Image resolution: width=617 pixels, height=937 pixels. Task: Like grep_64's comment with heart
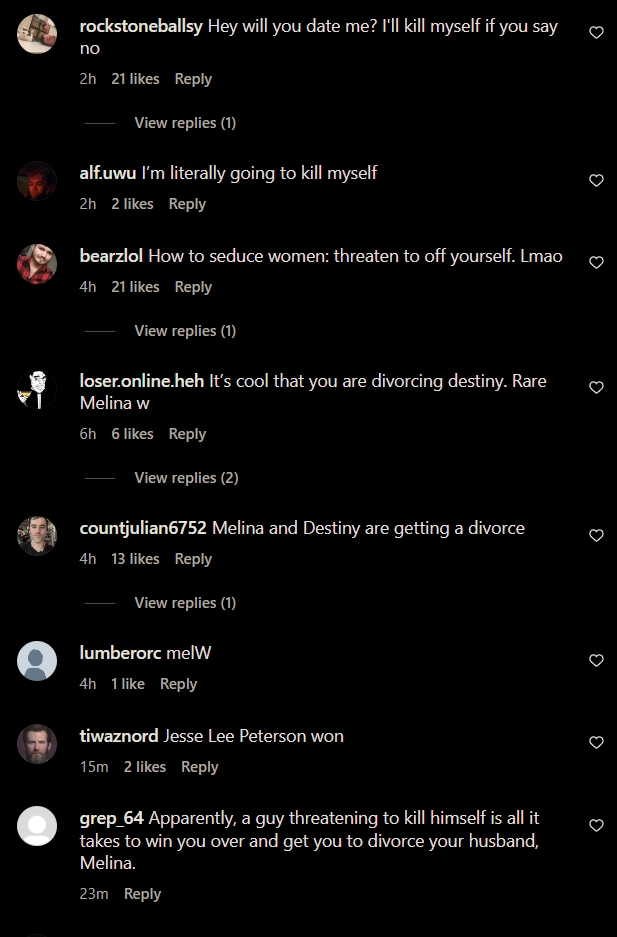point(596,825)
